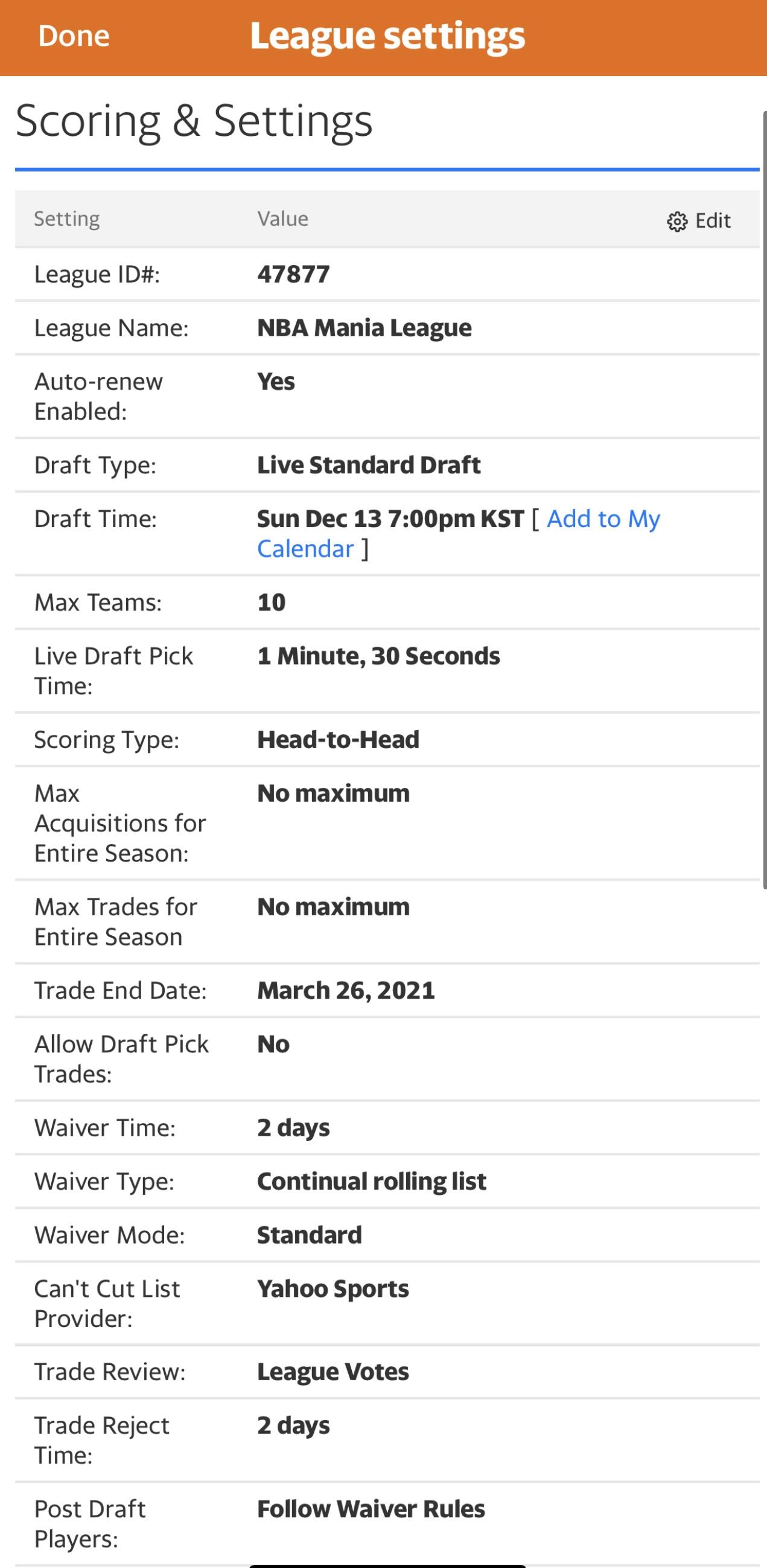The image size is (767, 1568).
Task: Click the Setting column header
Action: (66, 219)
